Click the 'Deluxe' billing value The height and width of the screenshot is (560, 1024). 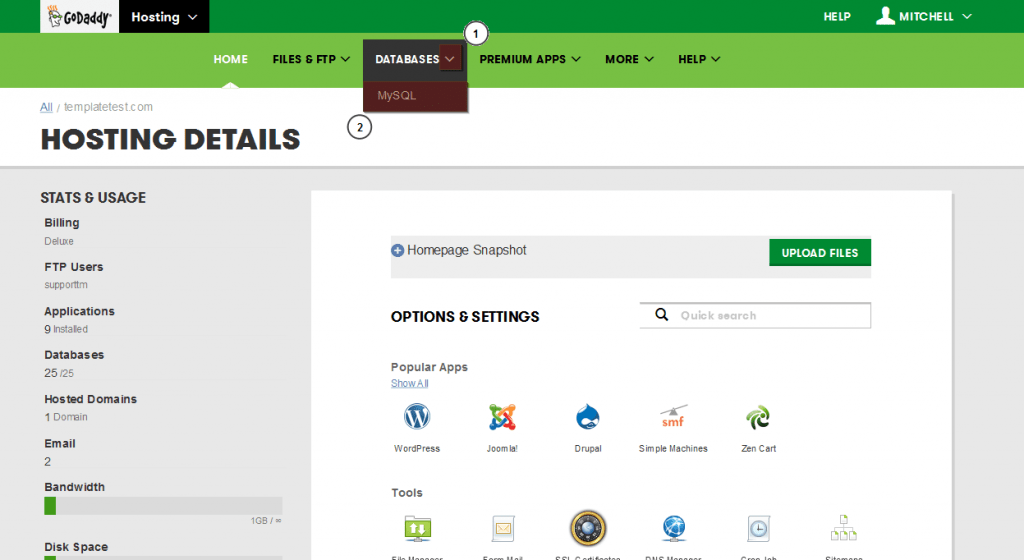point(59,241)
